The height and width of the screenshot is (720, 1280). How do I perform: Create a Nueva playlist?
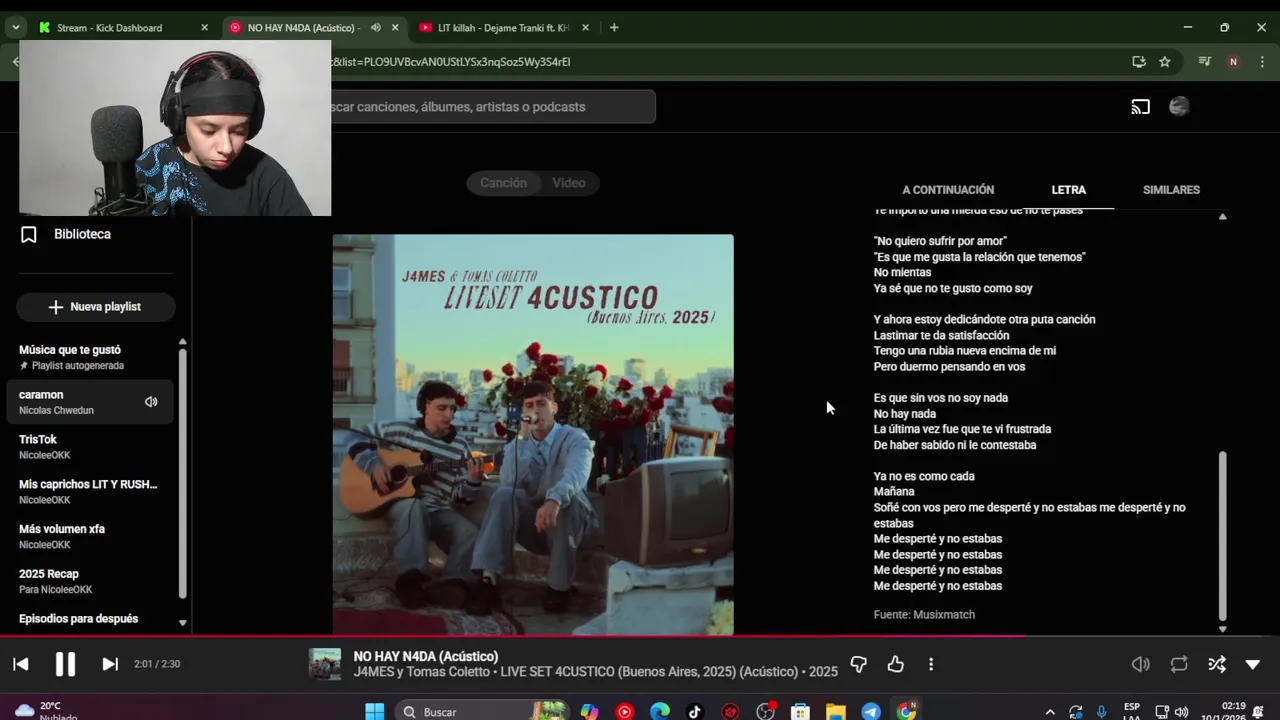point(95,307)
